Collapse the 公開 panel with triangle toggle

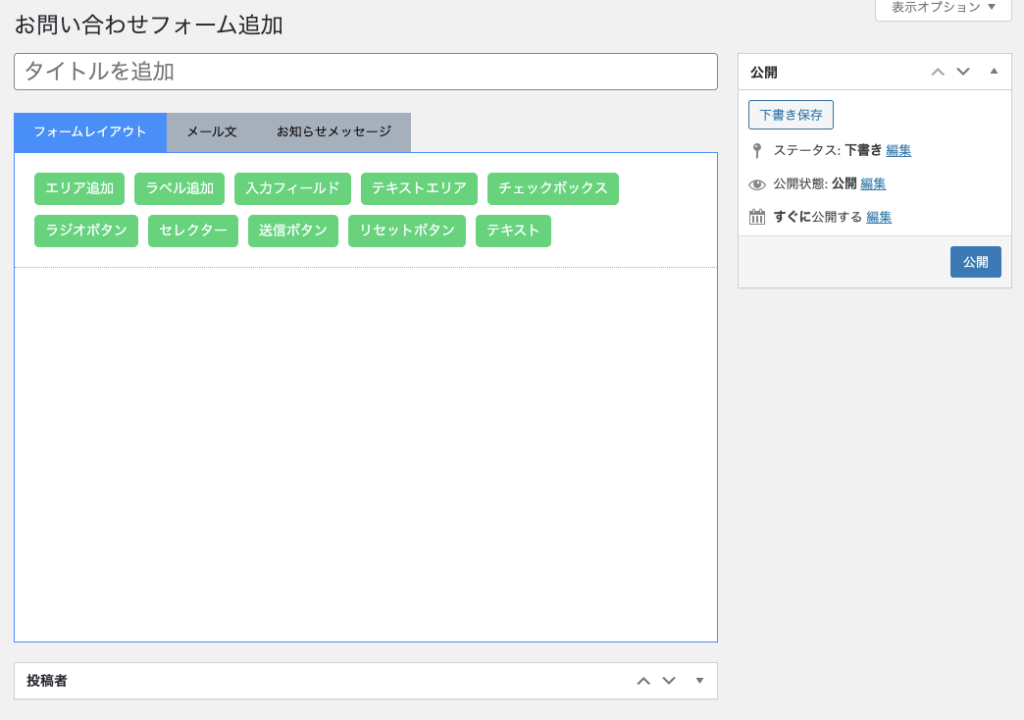click(x=993, y=72)
